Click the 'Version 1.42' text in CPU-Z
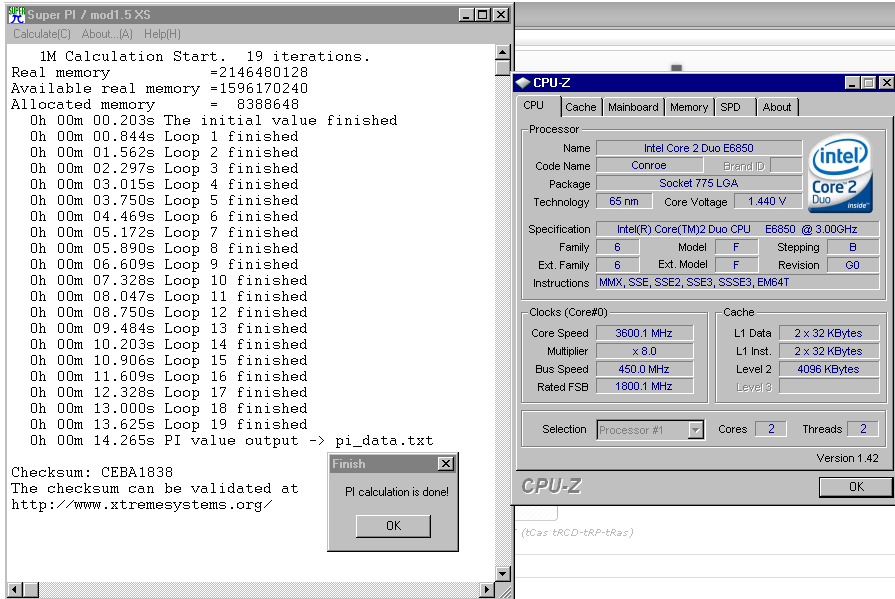Image resolution: width=895 pixels, height=599 pixels. coord(847,458)
